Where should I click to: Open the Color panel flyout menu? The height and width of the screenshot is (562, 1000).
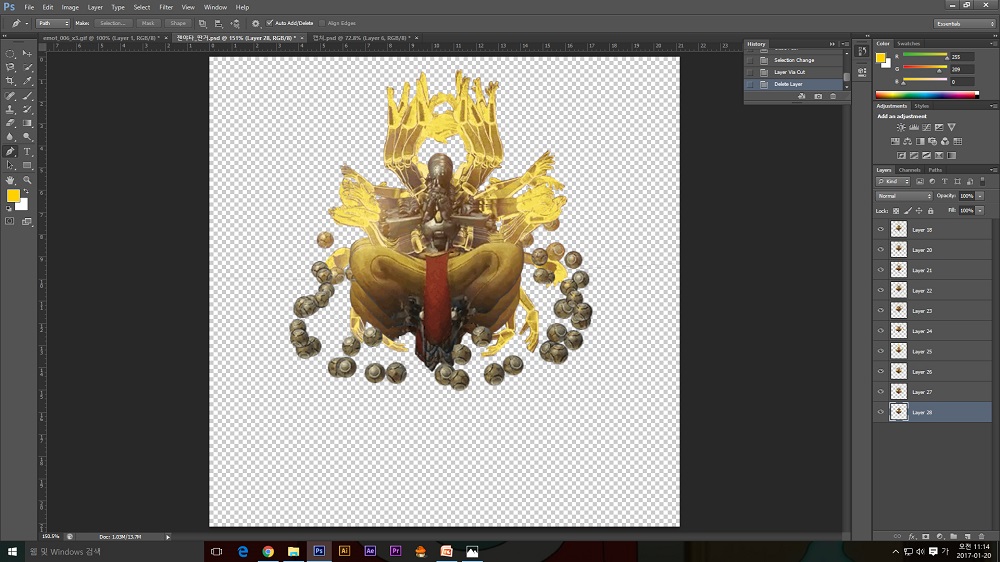[993, 43]
